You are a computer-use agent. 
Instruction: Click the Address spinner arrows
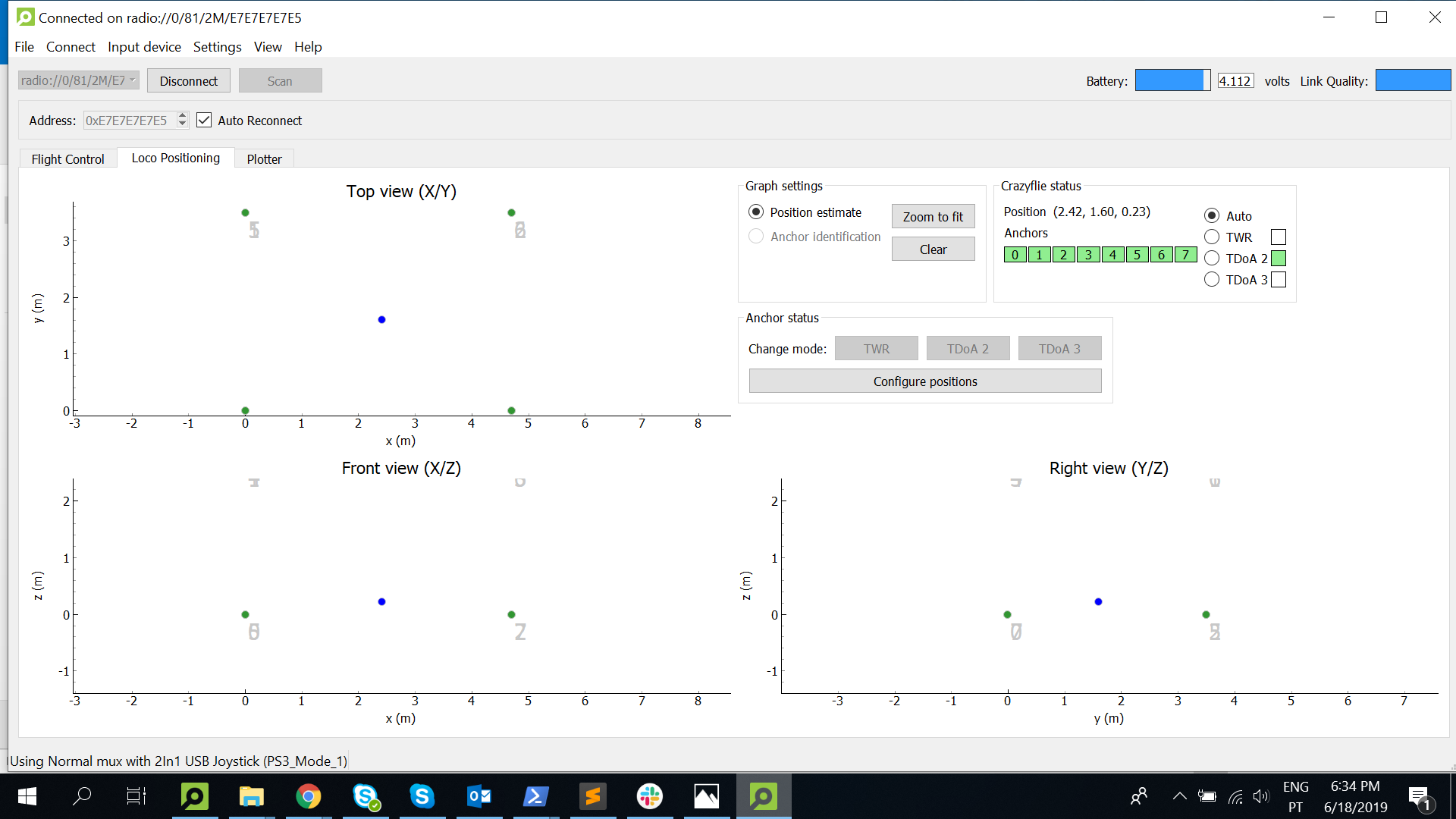coord(182,121)
